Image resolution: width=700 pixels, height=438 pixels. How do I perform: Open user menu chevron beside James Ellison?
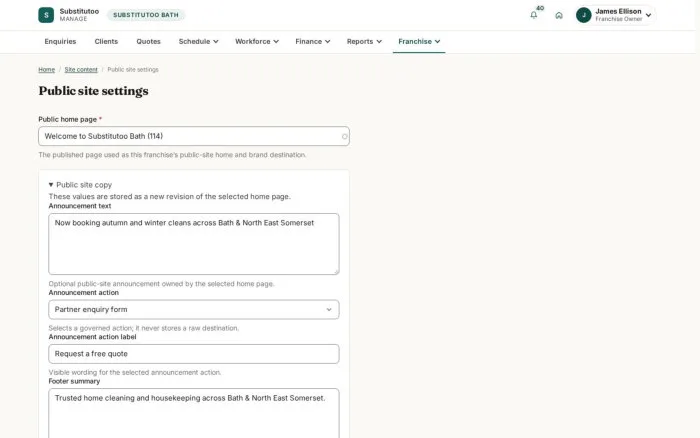(x=648, y=15)
